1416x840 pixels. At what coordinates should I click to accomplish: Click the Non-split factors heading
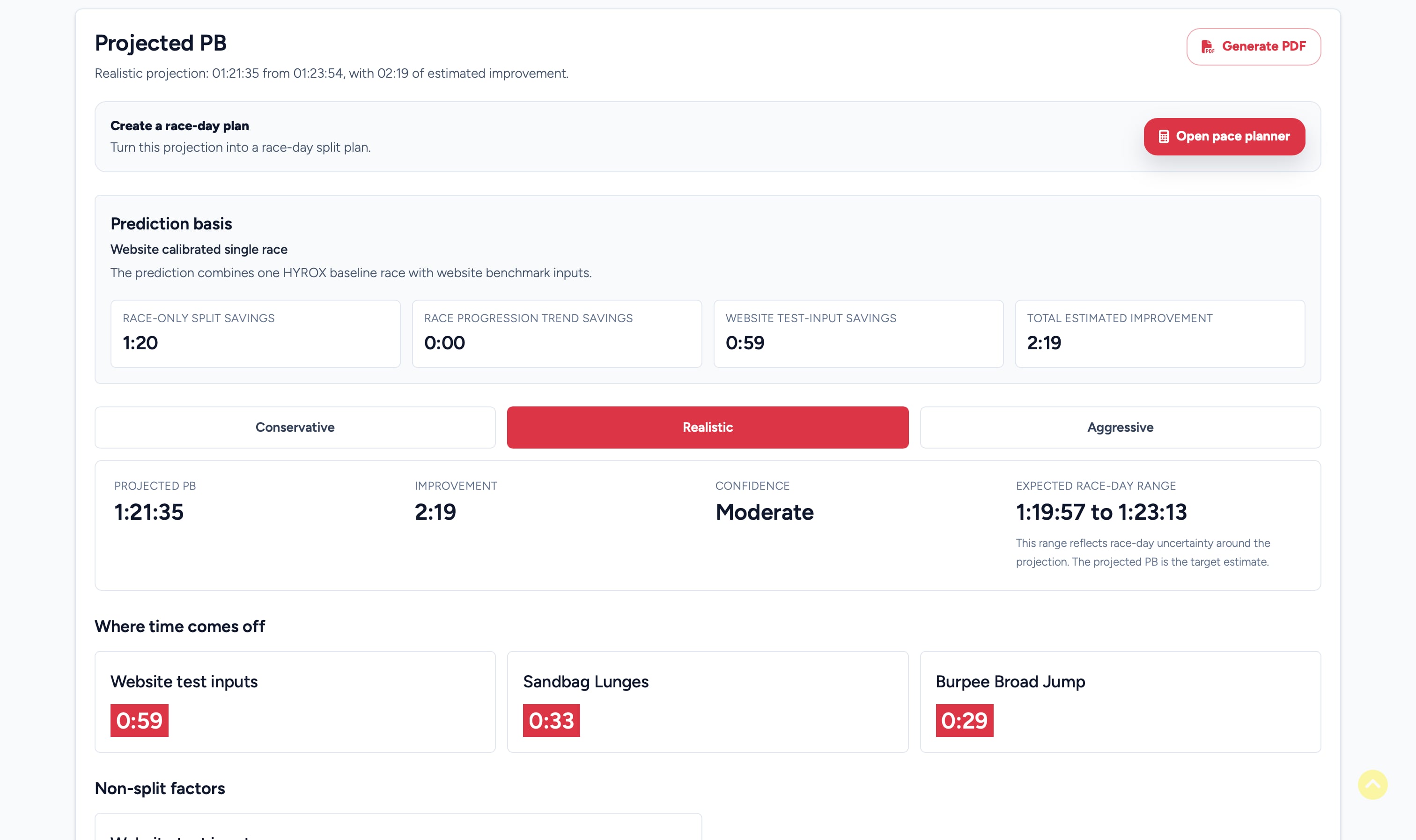point(160,788)
